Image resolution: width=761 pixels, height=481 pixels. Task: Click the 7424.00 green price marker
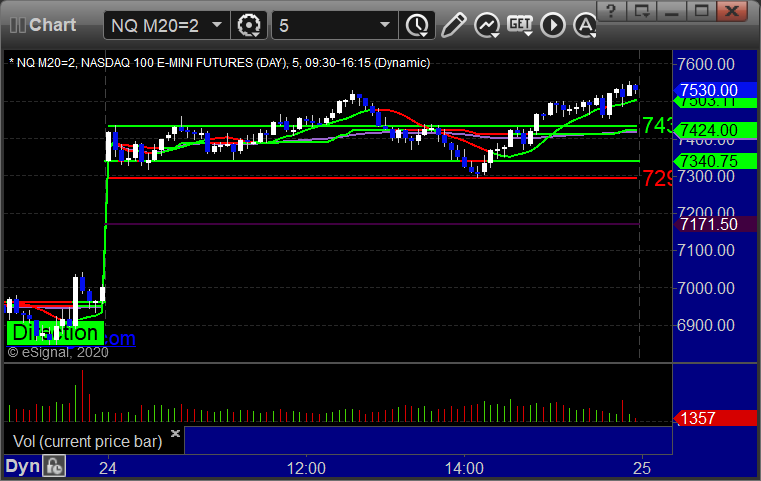coord(715,130)
